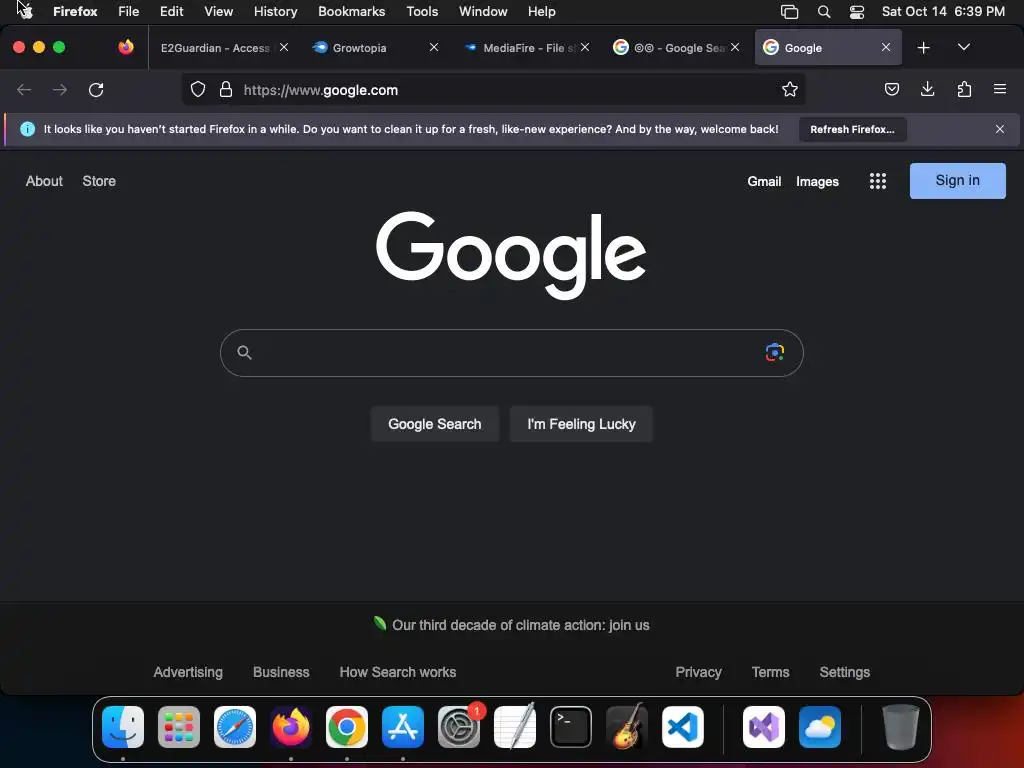The width and height of the screenshot is (1024, 768).
Task: Reload the page with the refresh icon
Action: coord(96,89)
